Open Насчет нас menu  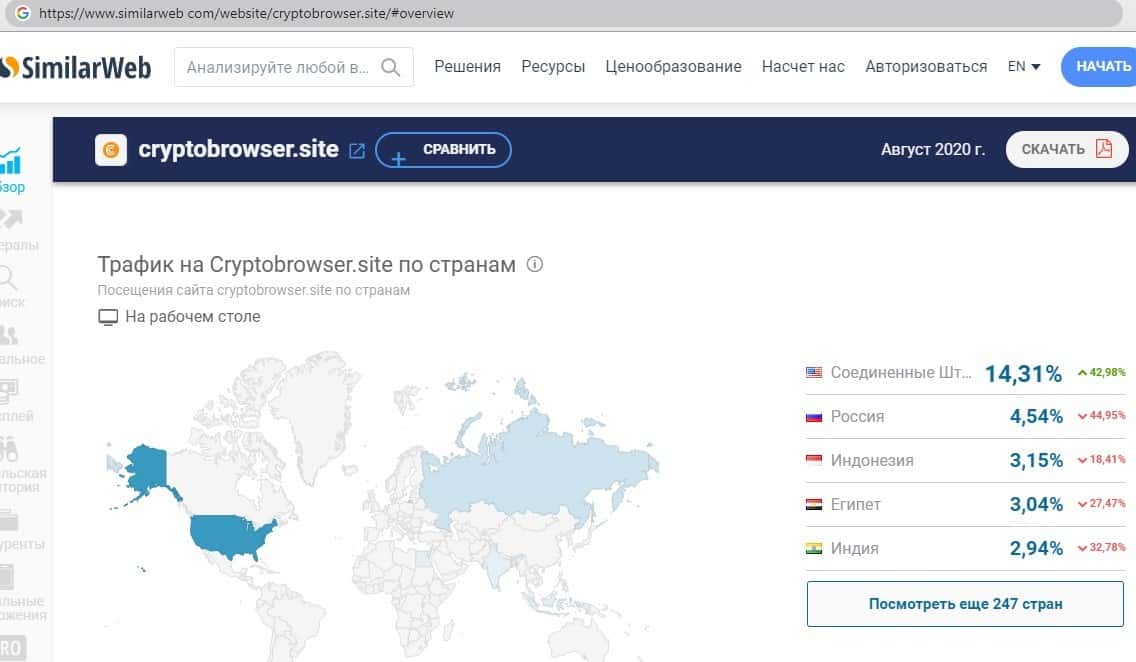803,67
